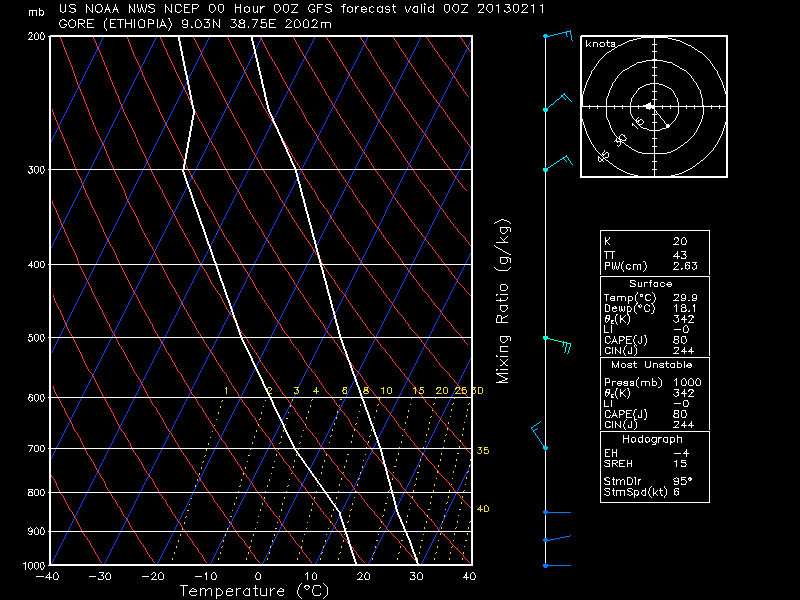800x600 pixels.
Task: Click the wind barb at 300 mb
Action: [x=558, y=163]
